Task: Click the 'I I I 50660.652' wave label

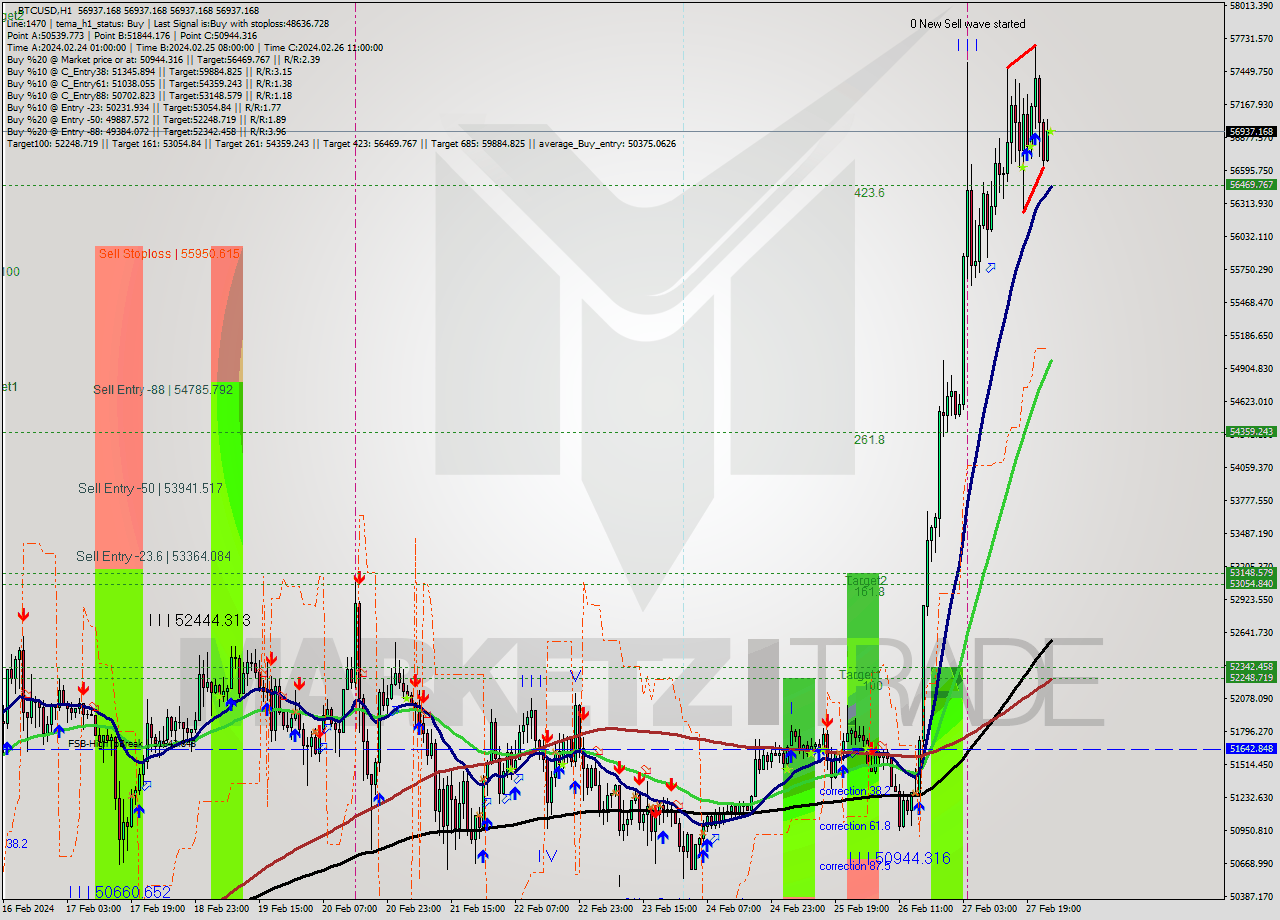Action: tap(120, 892)
